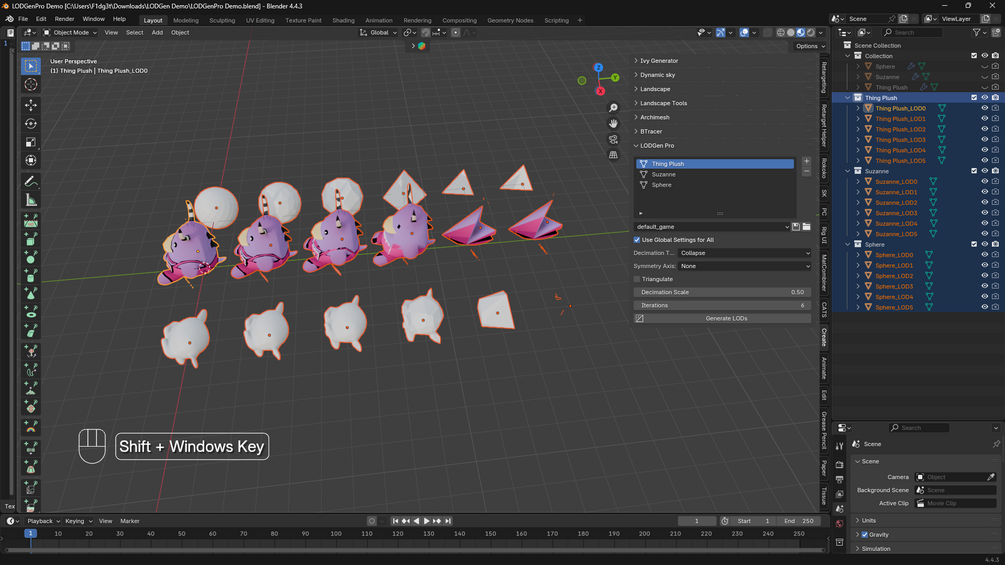Select the Annotate tool
This screenshot has width=1005, height=565.
31,182
